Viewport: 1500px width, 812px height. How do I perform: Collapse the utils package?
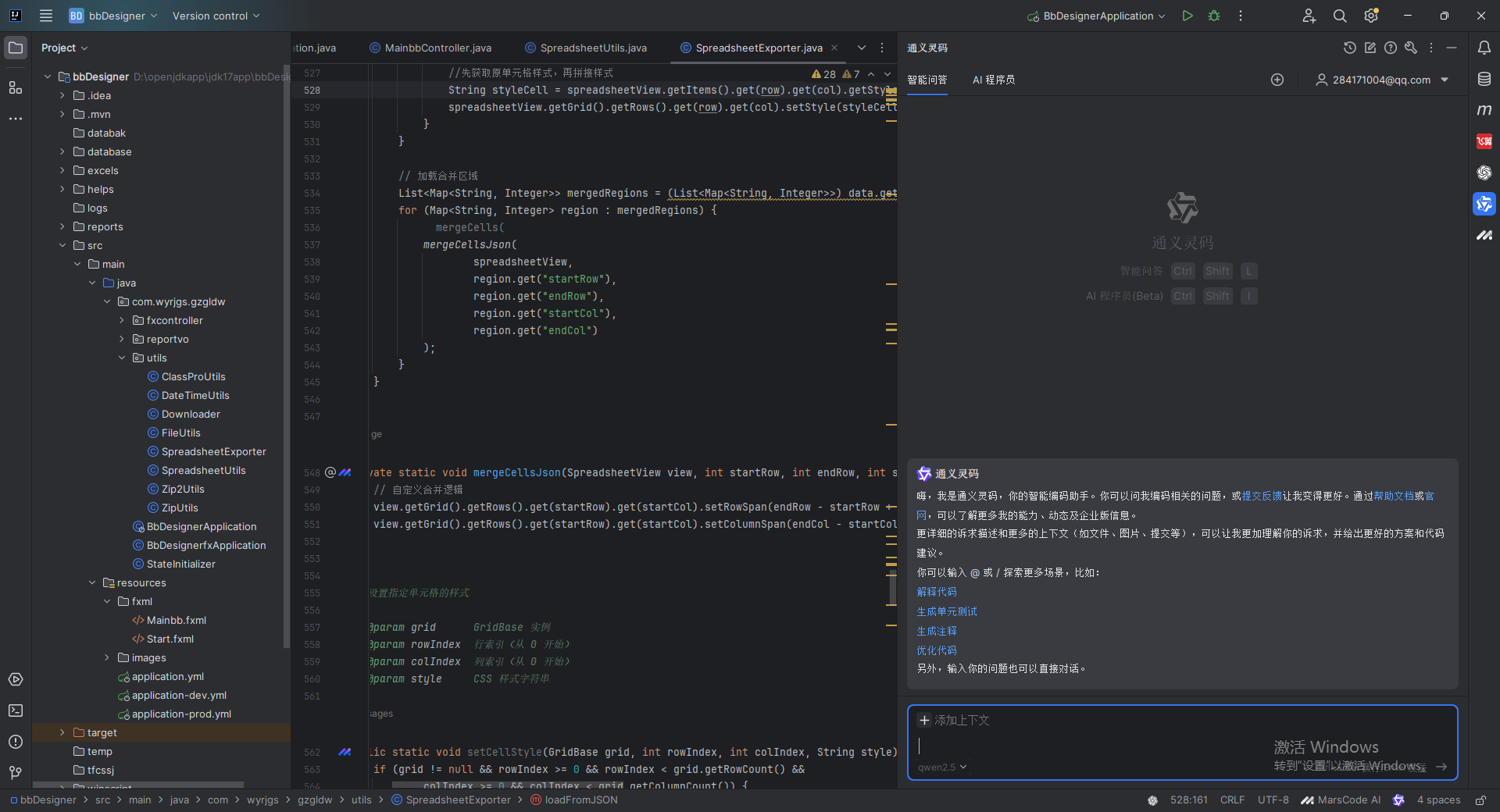(x=122, y=358)
